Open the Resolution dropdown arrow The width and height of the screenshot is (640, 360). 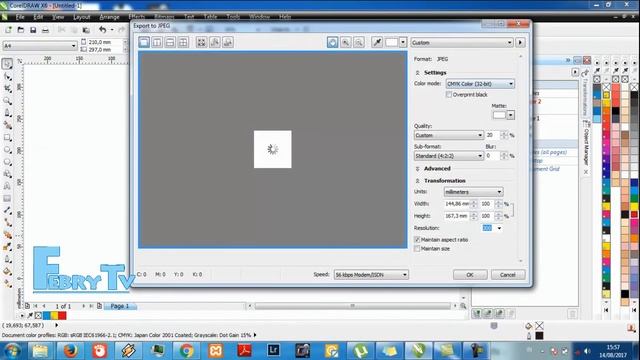click(499, 228)
